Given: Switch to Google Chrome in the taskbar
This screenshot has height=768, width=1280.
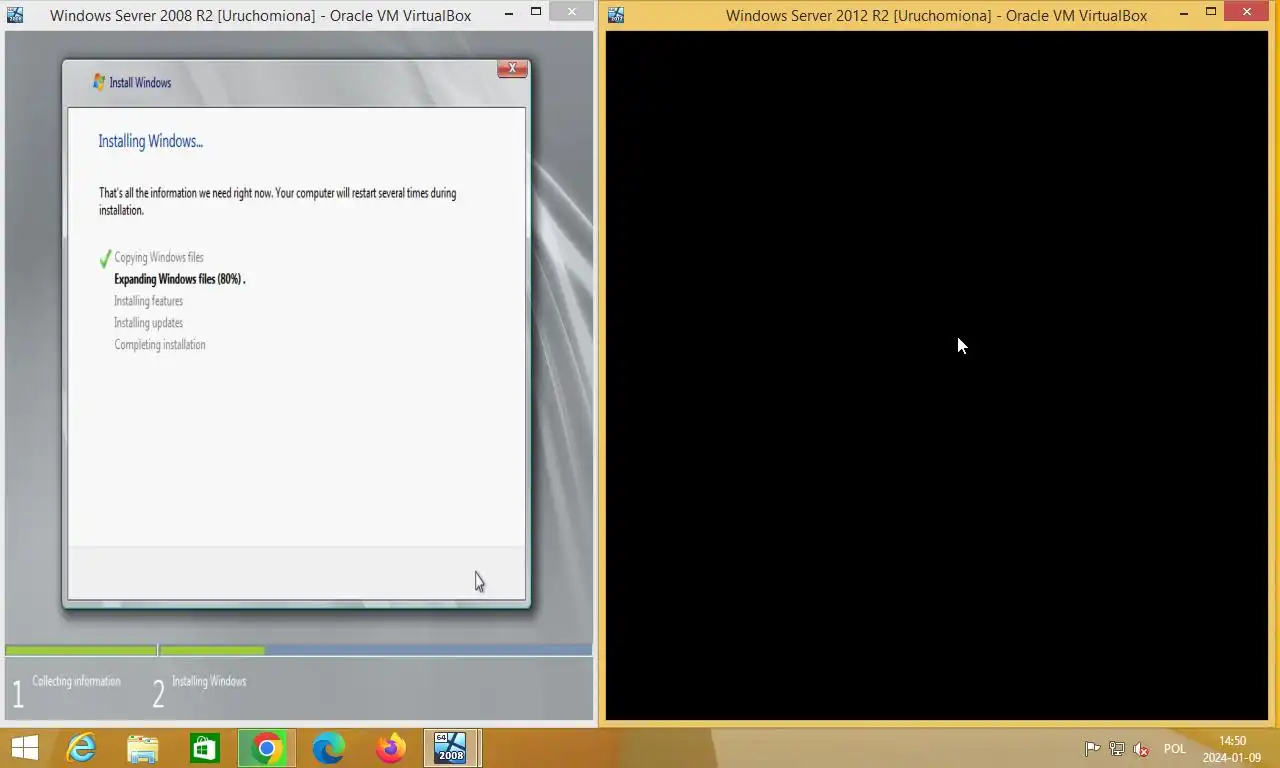Looking at the screenshot, I should tap(267, 748).
